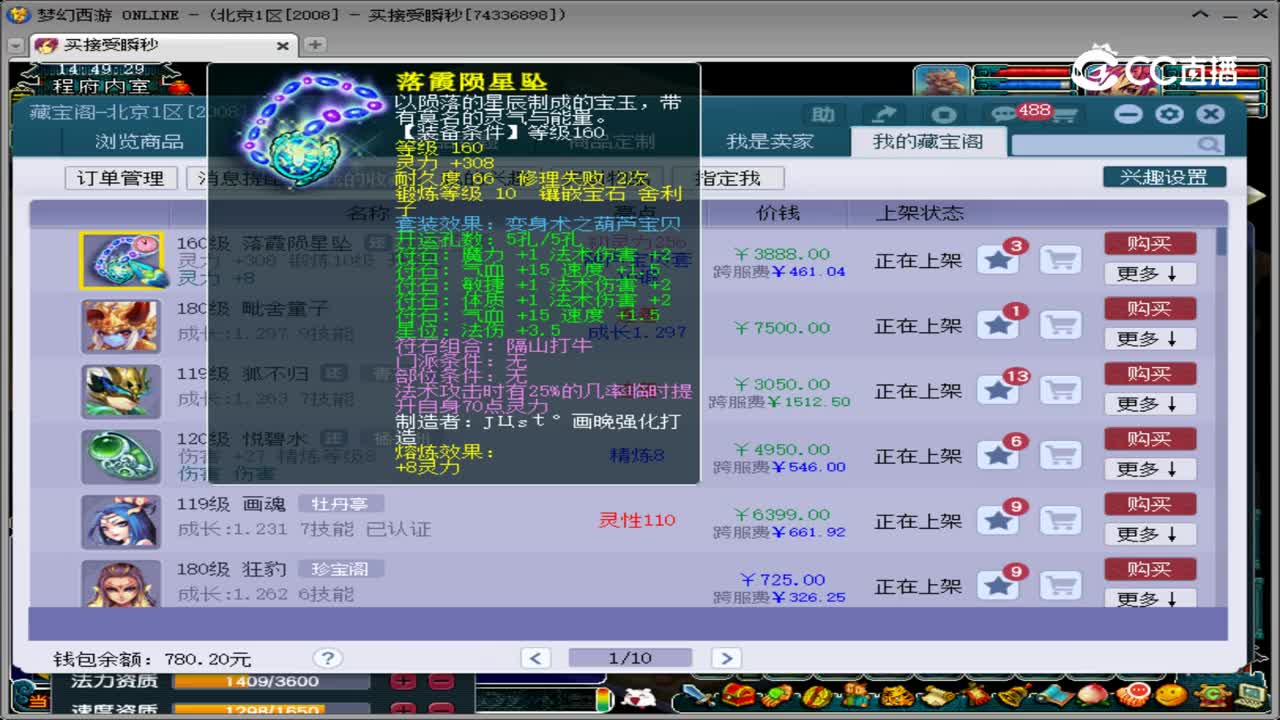The height and width of the screenshot is (720, 1280).
Task: Toggle favorite star for 悦碧水
Action: coord(997,456)
